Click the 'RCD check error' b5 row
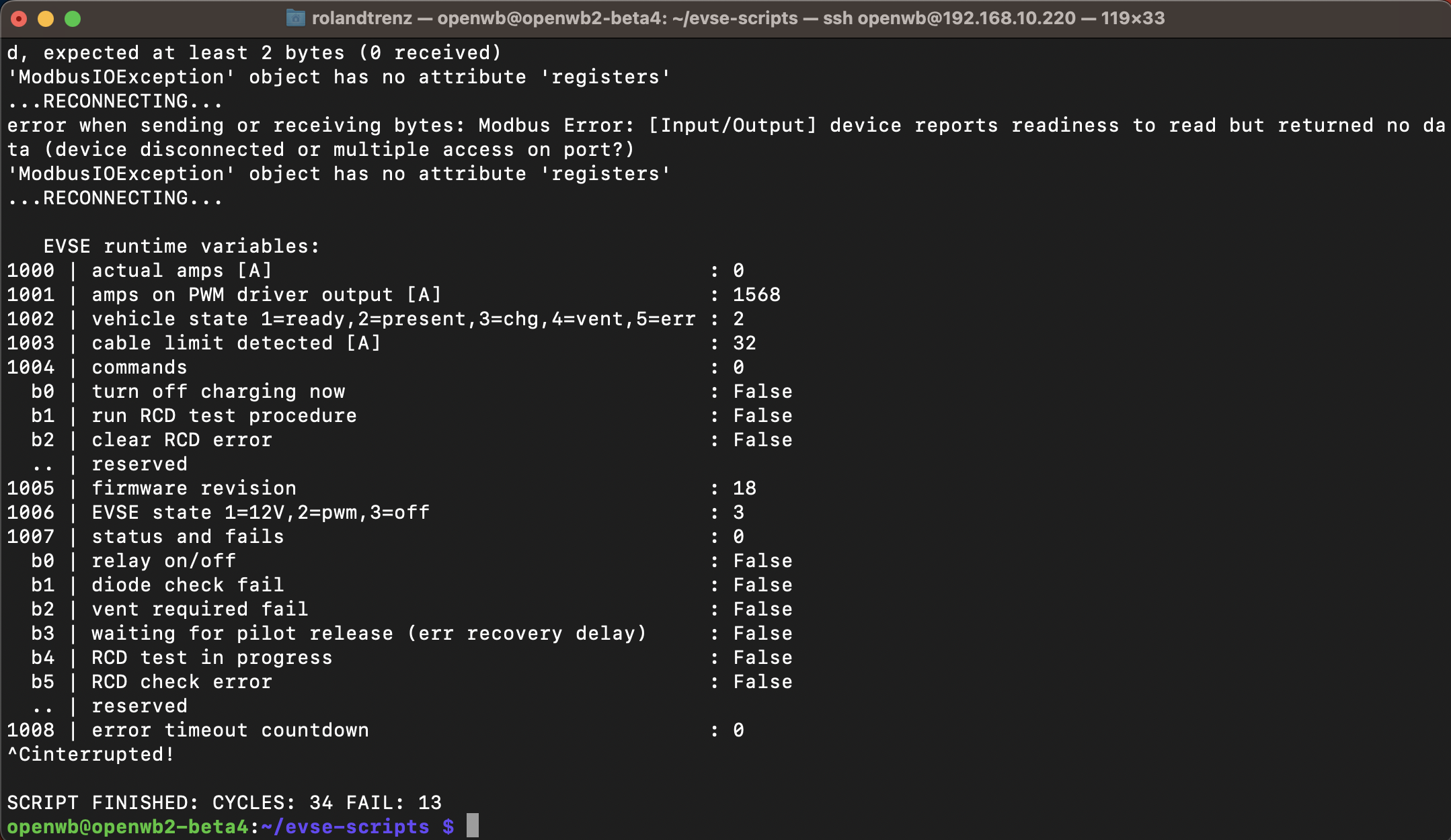Viewport: 1451px width, 840px height. pyautogui.click(x=182, y=681)
